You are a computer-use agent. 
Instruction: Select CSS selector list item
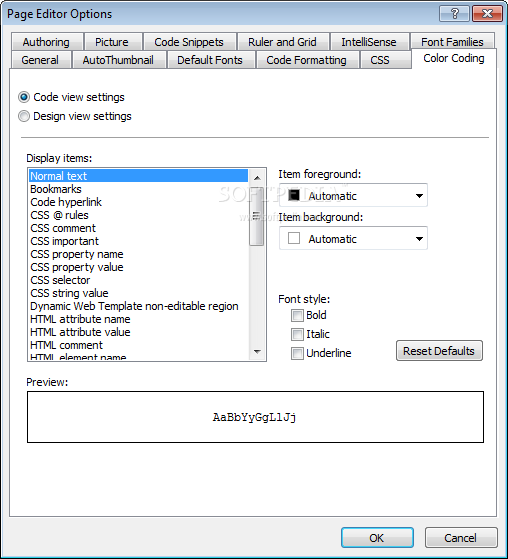(138, 280)
